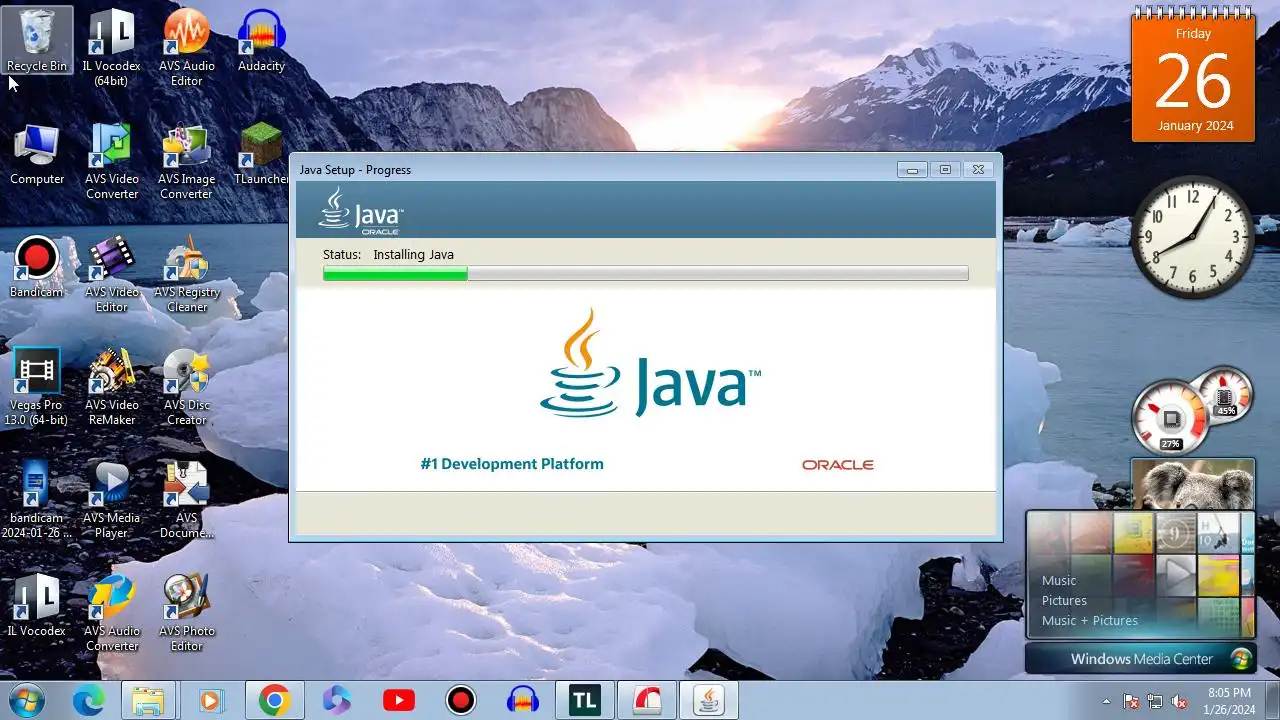The width and height of the screenshot is (1280, 720).
Task: Click the Java installer taskbar button
Action: (x=709, y=701)
